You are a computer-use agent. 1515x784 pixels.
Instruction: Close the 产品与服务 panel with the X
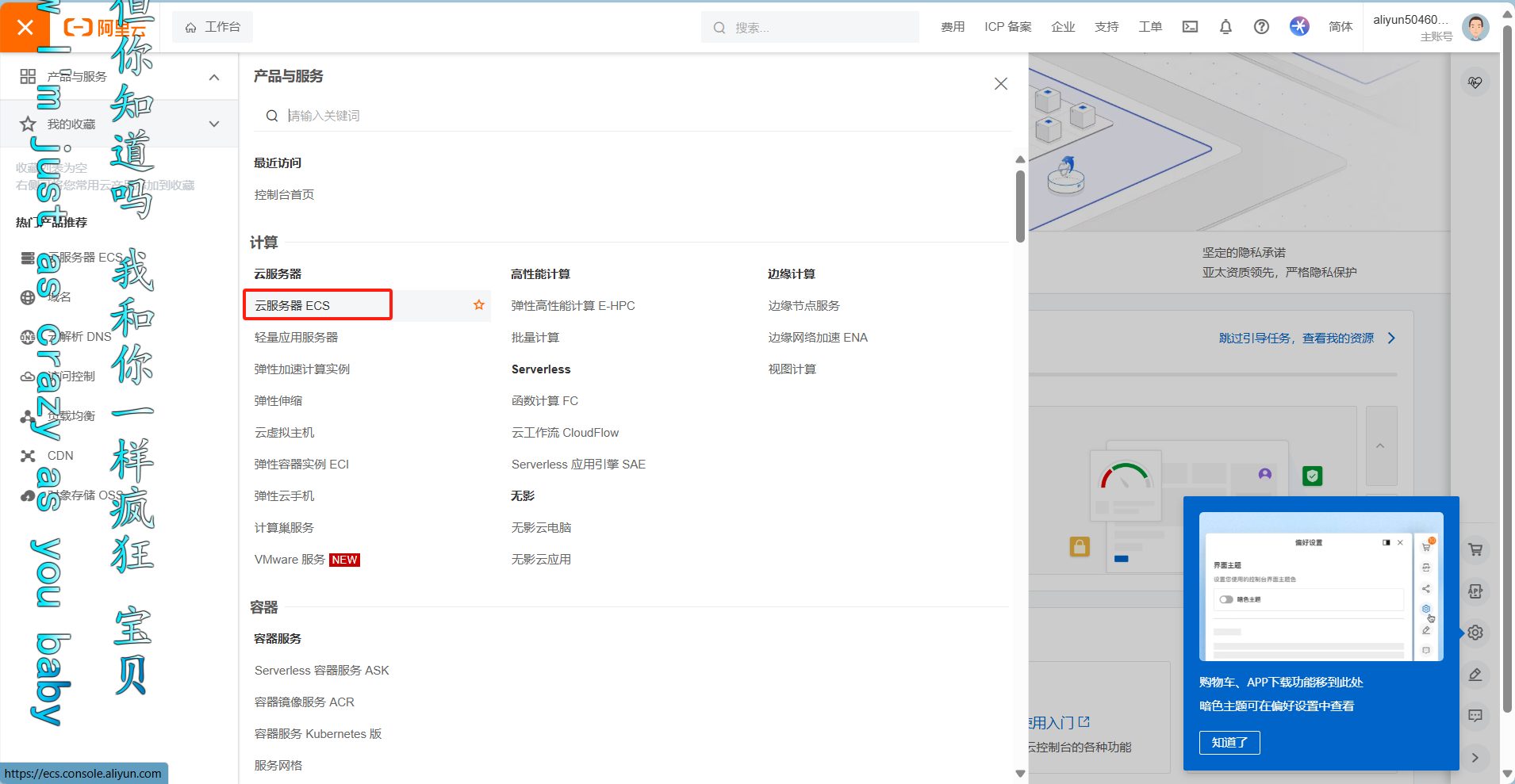pyautogui.click(x=1001, y=84)
